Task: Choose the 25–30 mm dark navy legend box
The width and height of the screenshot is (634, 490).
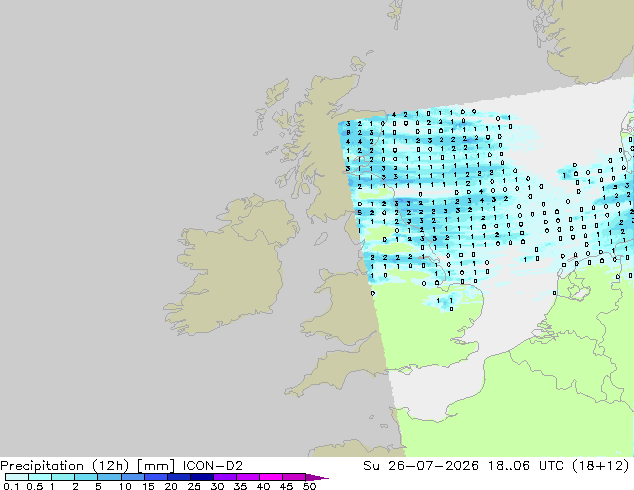Action: (201, 477)
